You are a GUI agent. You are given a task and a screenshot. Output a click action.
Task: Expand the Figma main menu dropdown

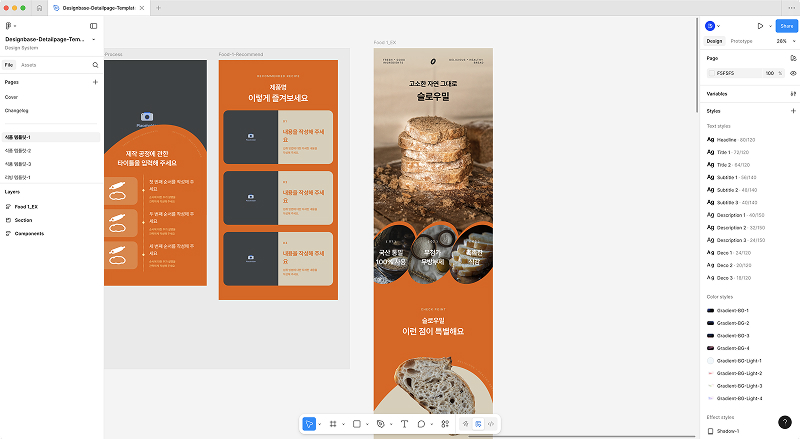[11, 26]
